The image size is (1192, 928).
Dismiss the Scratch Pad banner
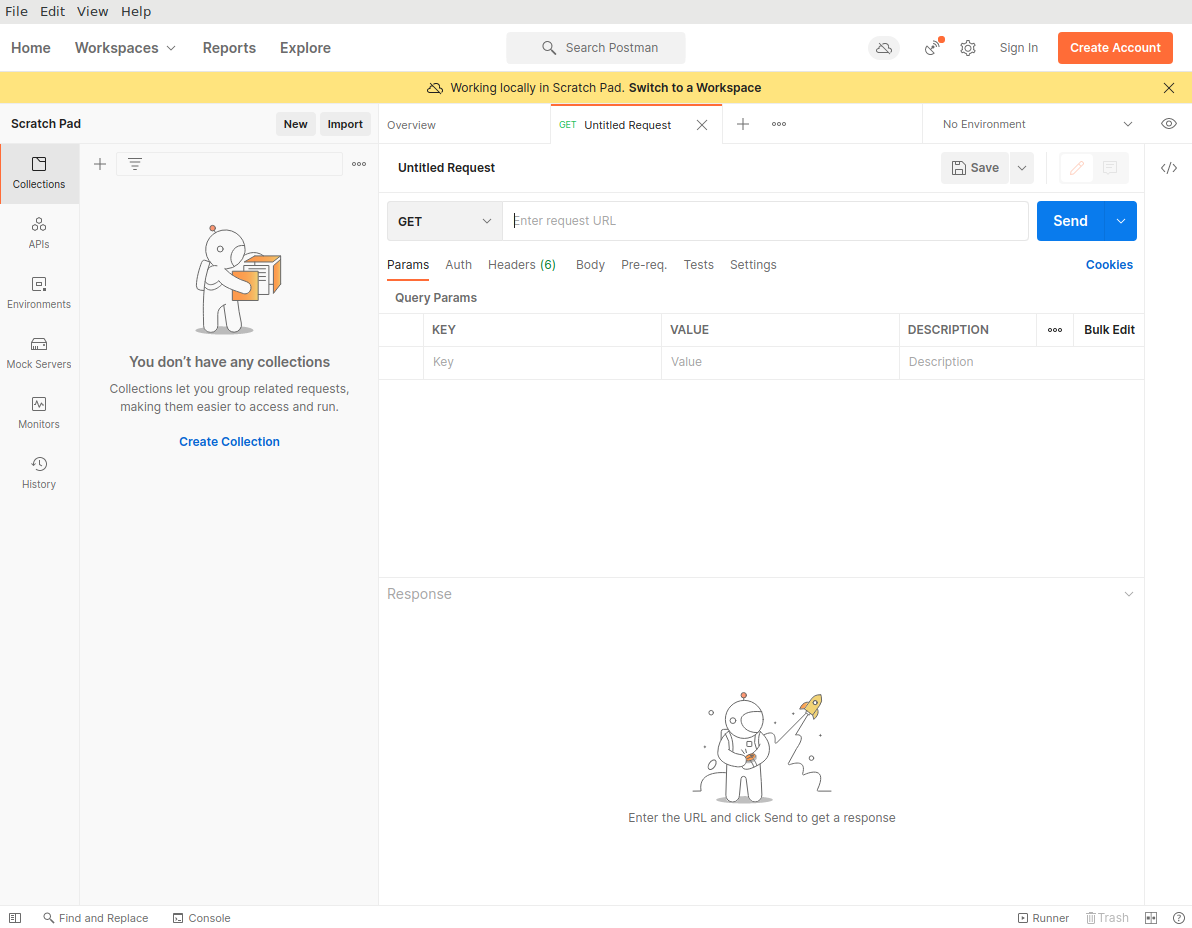[x=1169, y=88]
